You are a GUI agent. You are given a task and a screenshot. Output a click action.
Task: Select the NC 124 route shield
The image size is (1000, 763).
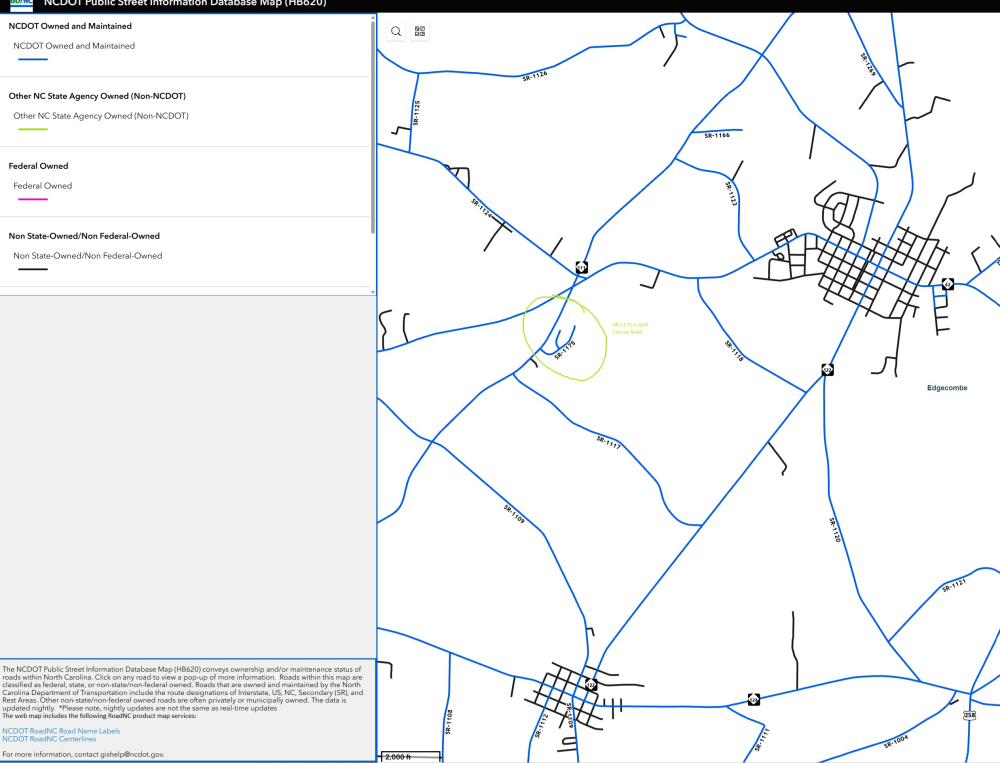(753, 700)
